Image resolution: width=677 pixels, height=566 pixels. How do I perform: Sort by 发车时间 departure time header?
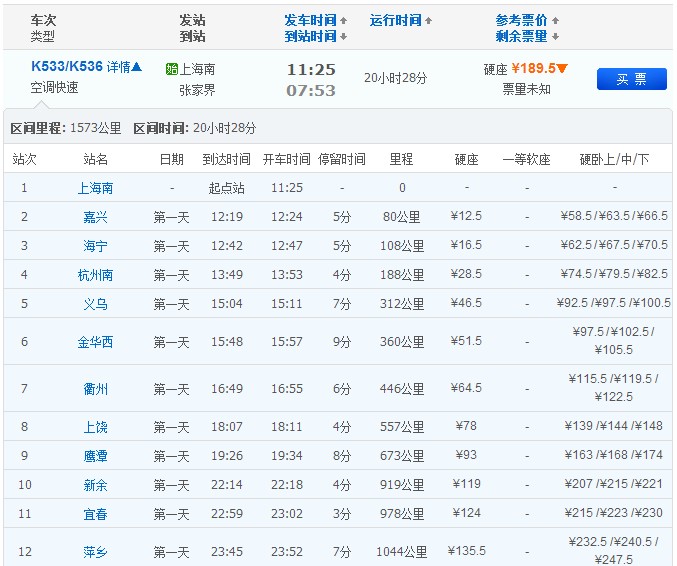[x=316, y=20]
